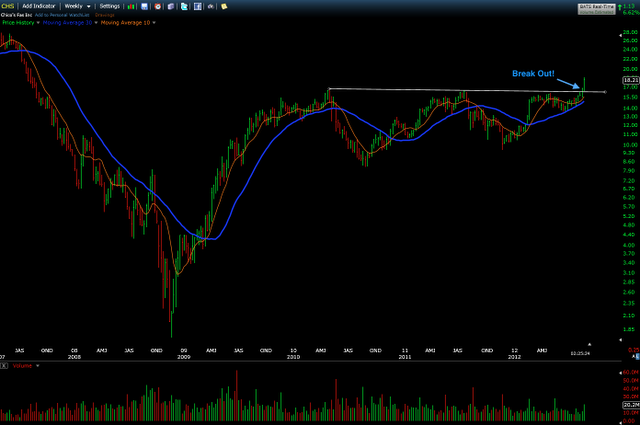Click the candlestick chart style icon
The width and height of the screenshot is (640, 425).
coord(131,7)
